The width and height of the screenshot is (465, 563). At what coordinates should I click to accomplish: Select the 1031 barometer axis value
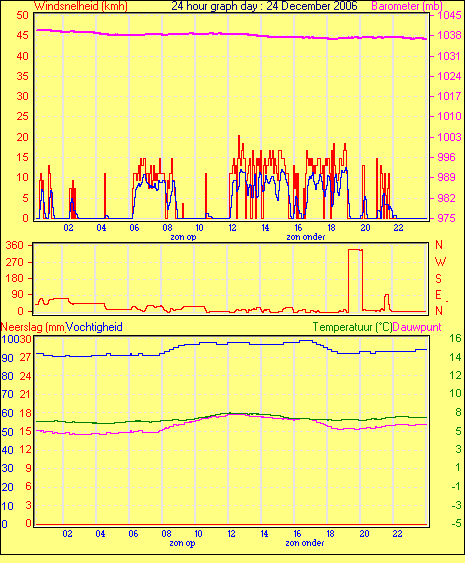tap(449, 56)
